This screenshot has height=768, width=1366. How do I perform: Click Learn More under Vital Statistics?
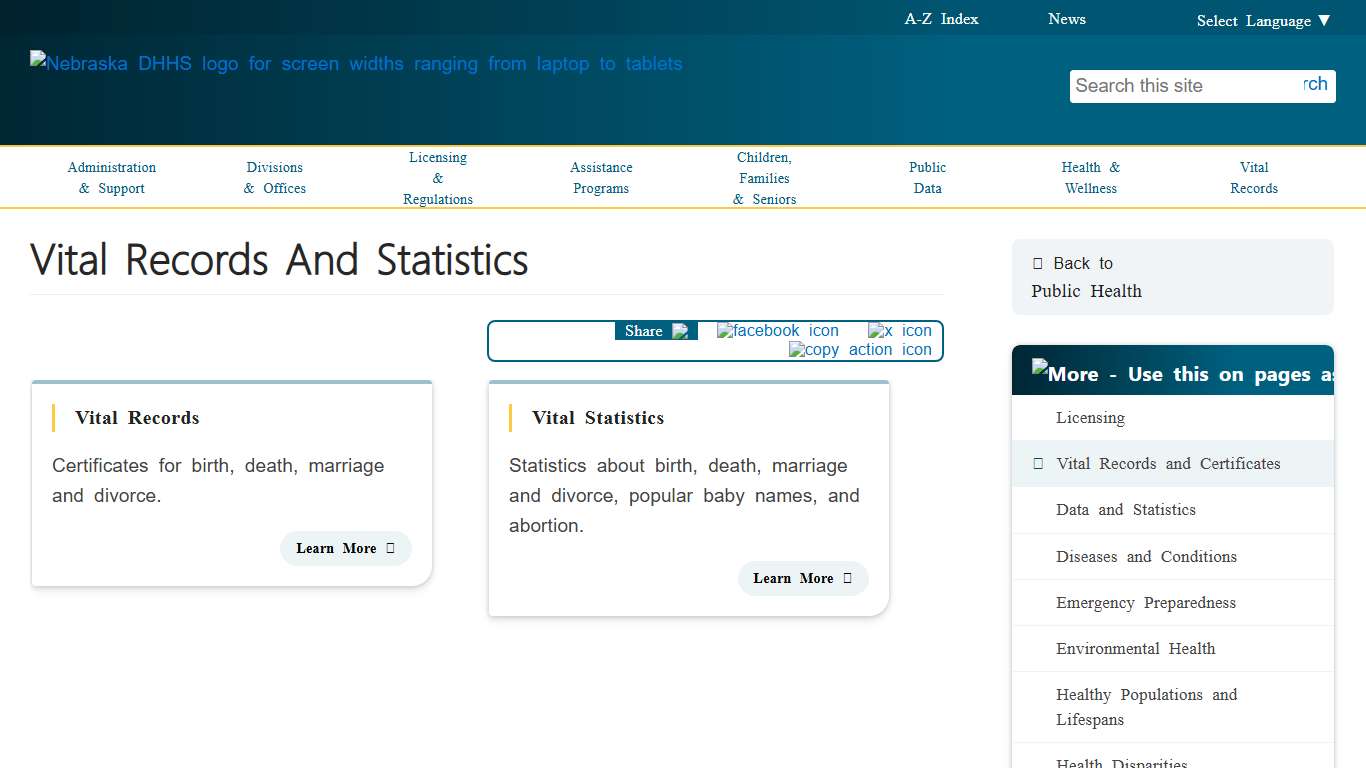pyautogui.click(x=803, y=578)
